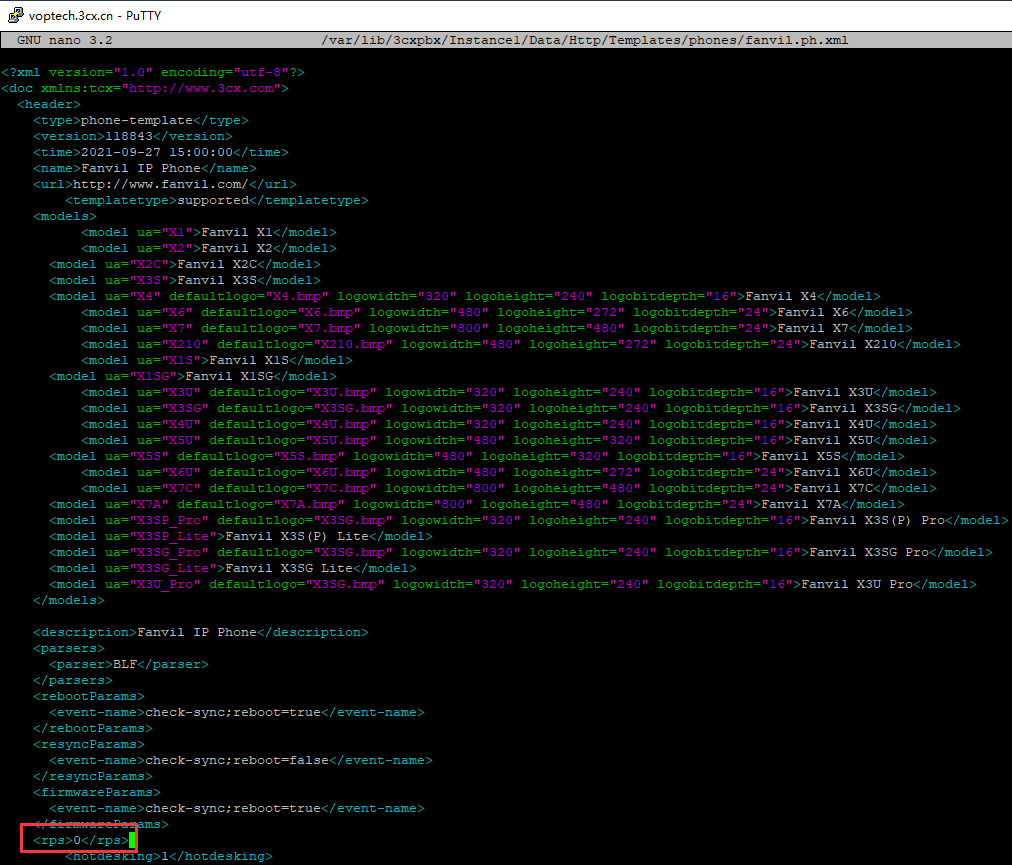Click the model line with ua="X5U"
This screenshot has height=865, width=1012.
[509, 440]
